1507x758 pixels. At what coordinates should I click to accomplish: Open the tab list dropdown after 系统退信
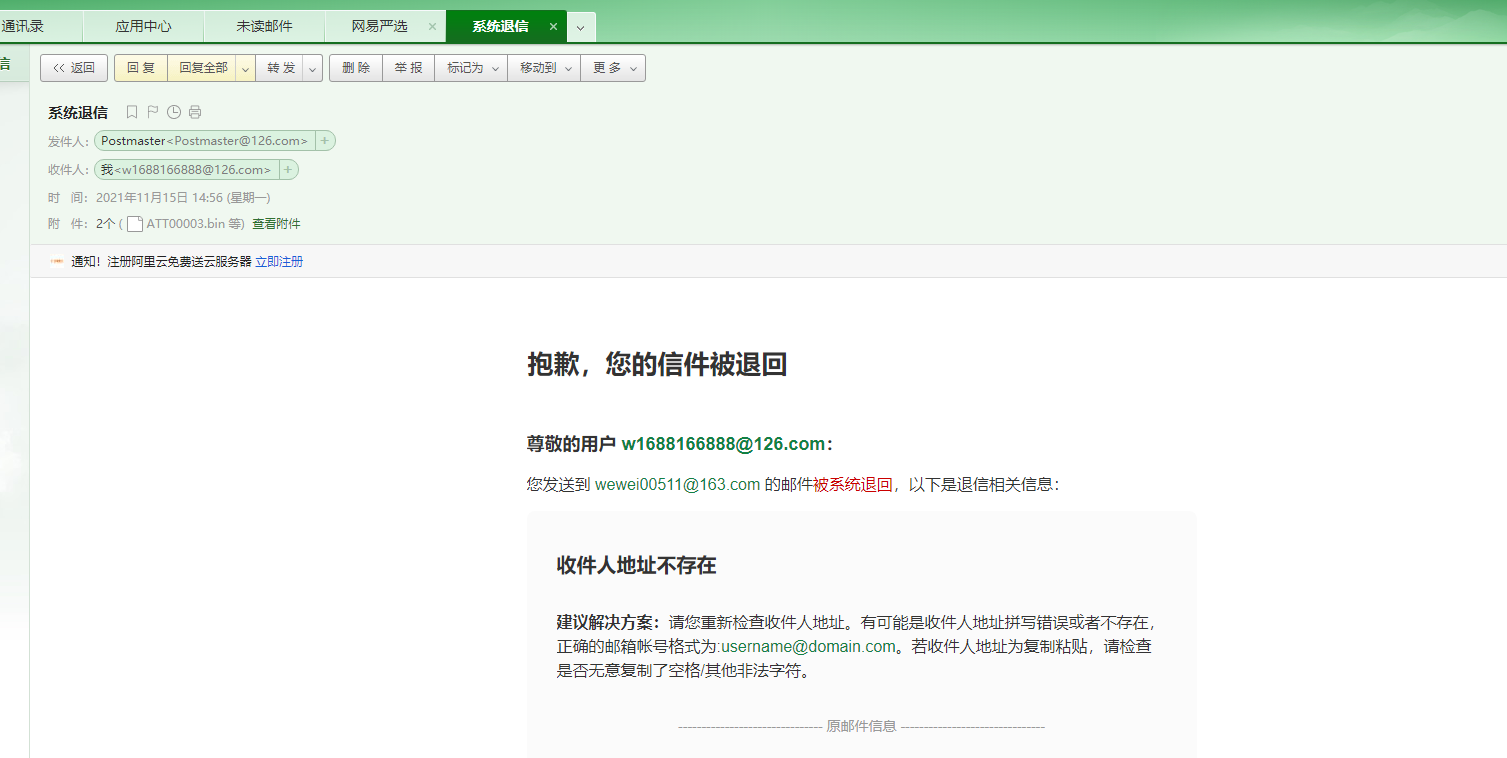pos(580,27)
